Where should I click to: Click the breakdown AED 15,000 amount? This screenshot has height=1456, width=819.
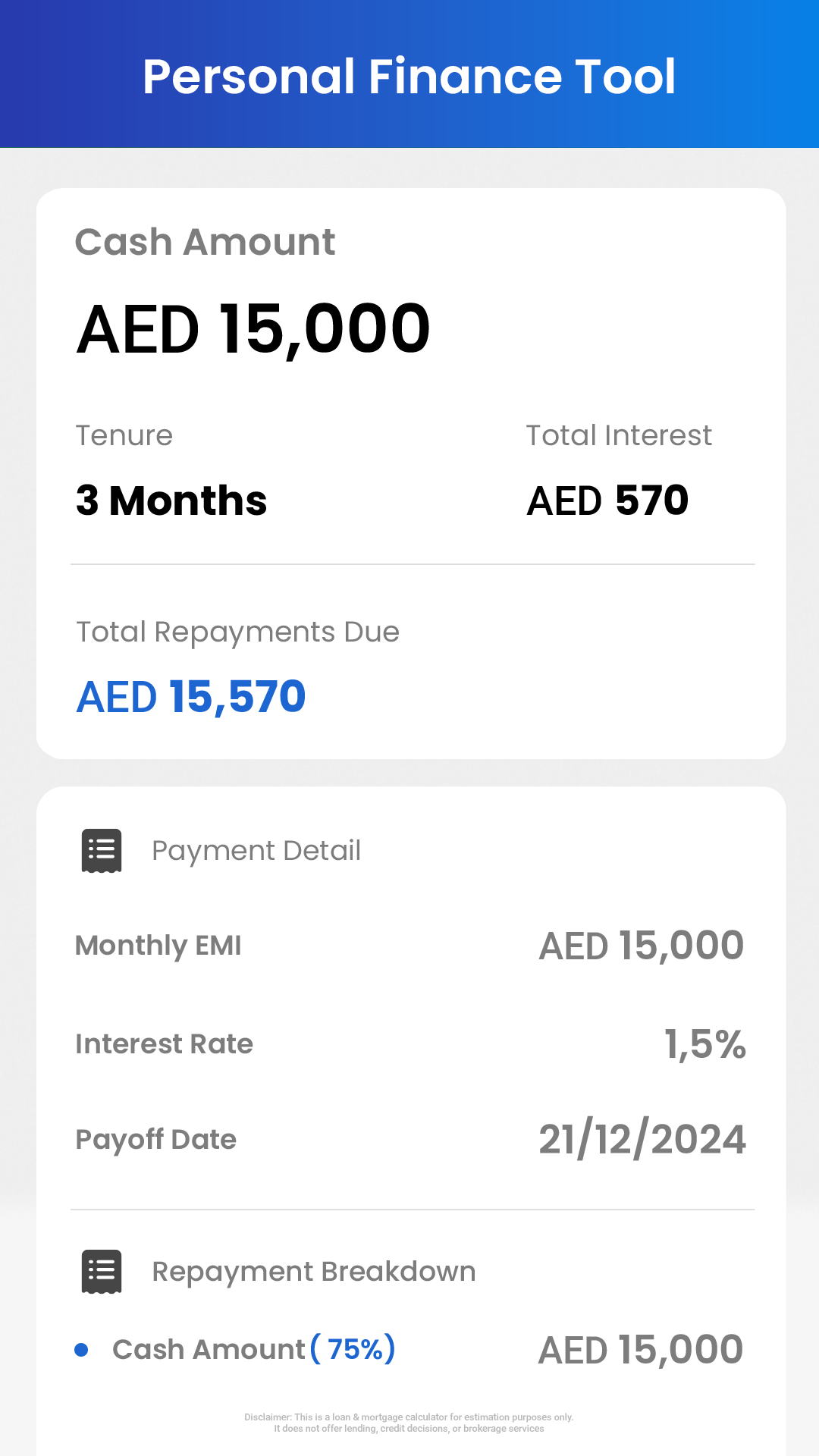coord(641,1350)
